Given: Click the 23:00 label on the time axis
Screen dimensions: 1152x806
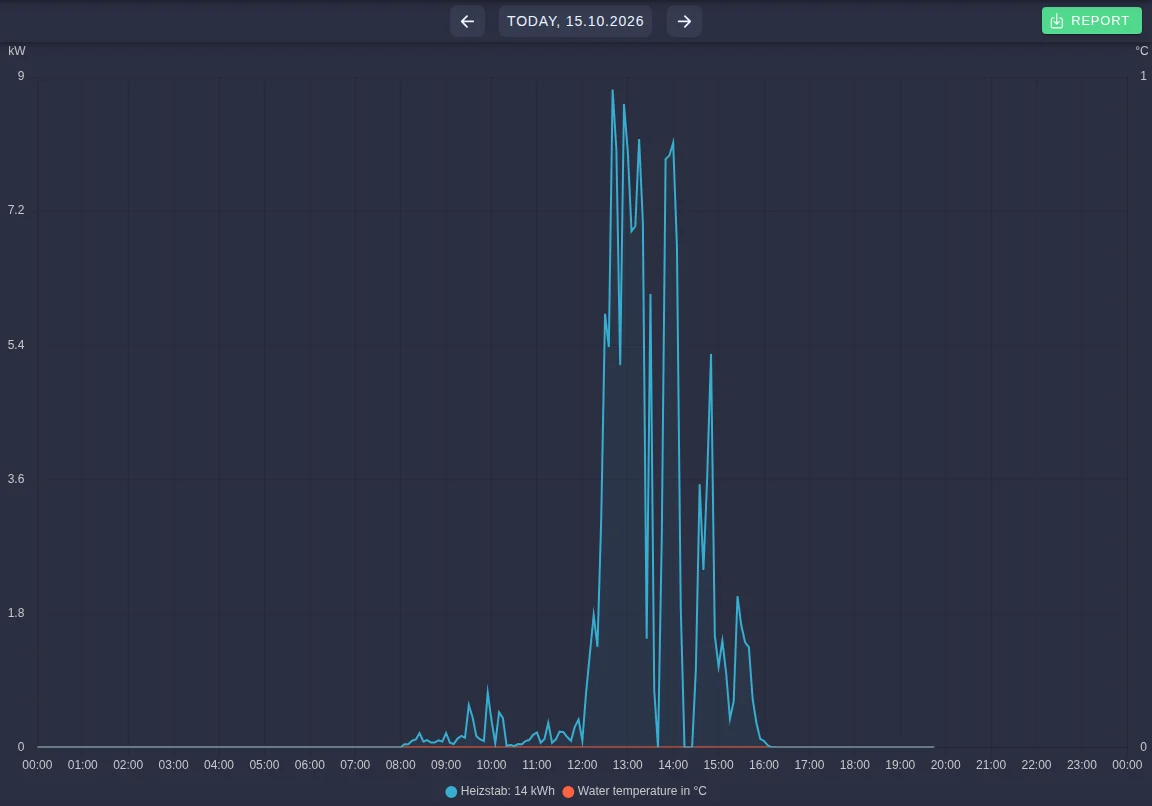Looking at the screenshot, I should coord(1081,765).
